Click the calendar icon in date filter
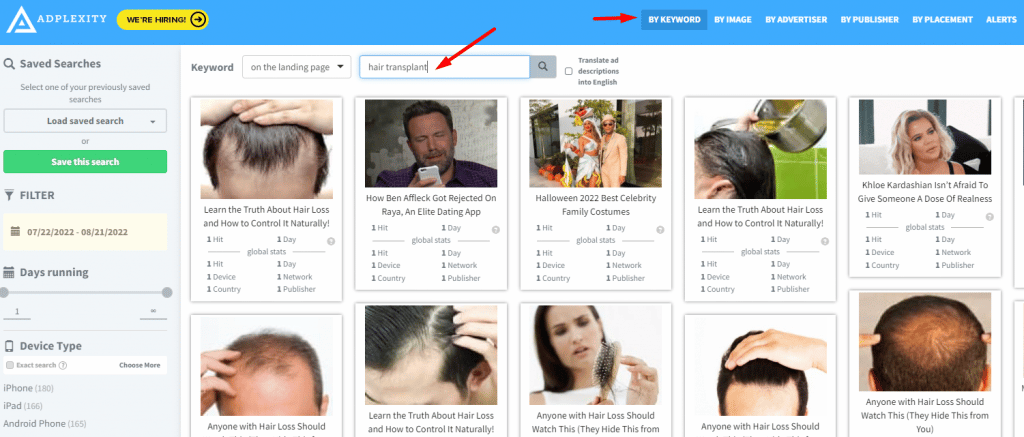Viewport: 1024px width, 437px height. (x=15, y=232)
